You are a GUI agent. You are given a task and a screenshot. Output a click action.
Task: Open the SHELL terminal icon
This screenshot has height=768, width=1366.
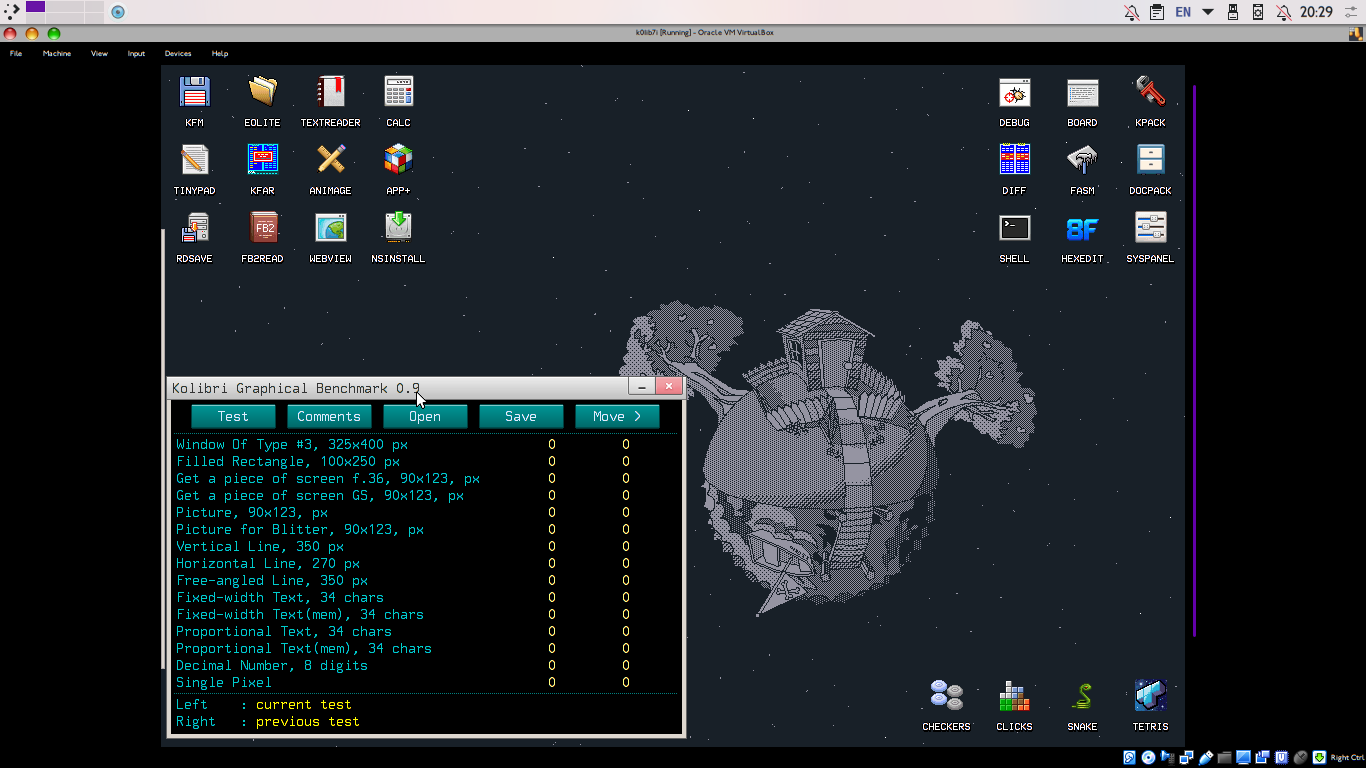click(1014, 228)
